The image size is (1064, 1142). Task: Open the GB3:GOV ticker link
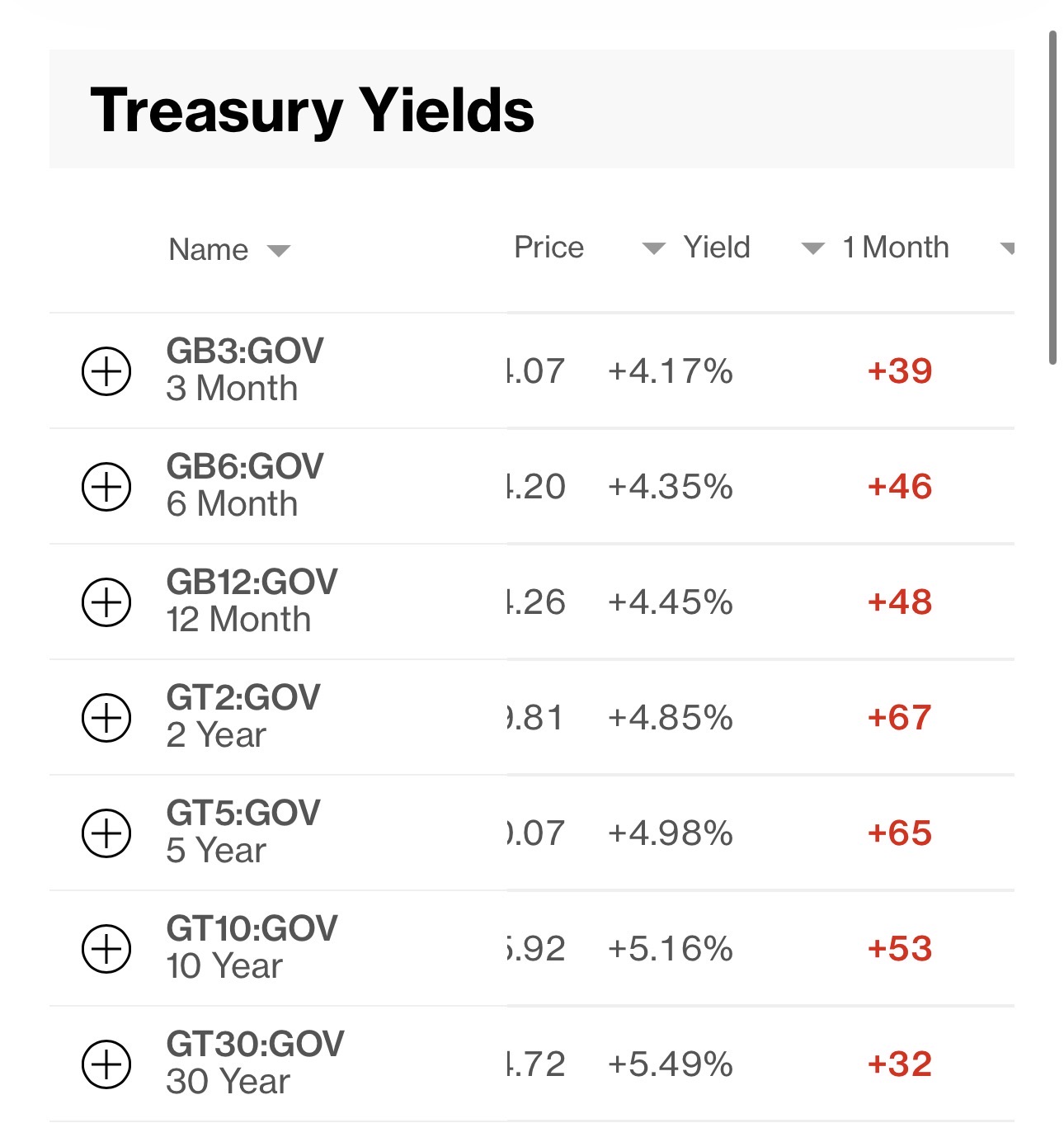(x=245, y=351)
